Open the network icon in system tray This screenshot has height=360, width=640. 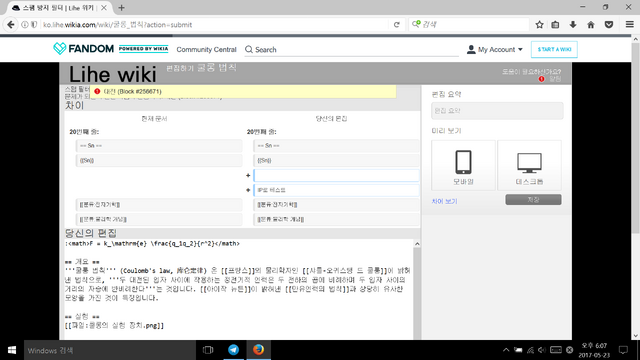pos(530,350)
